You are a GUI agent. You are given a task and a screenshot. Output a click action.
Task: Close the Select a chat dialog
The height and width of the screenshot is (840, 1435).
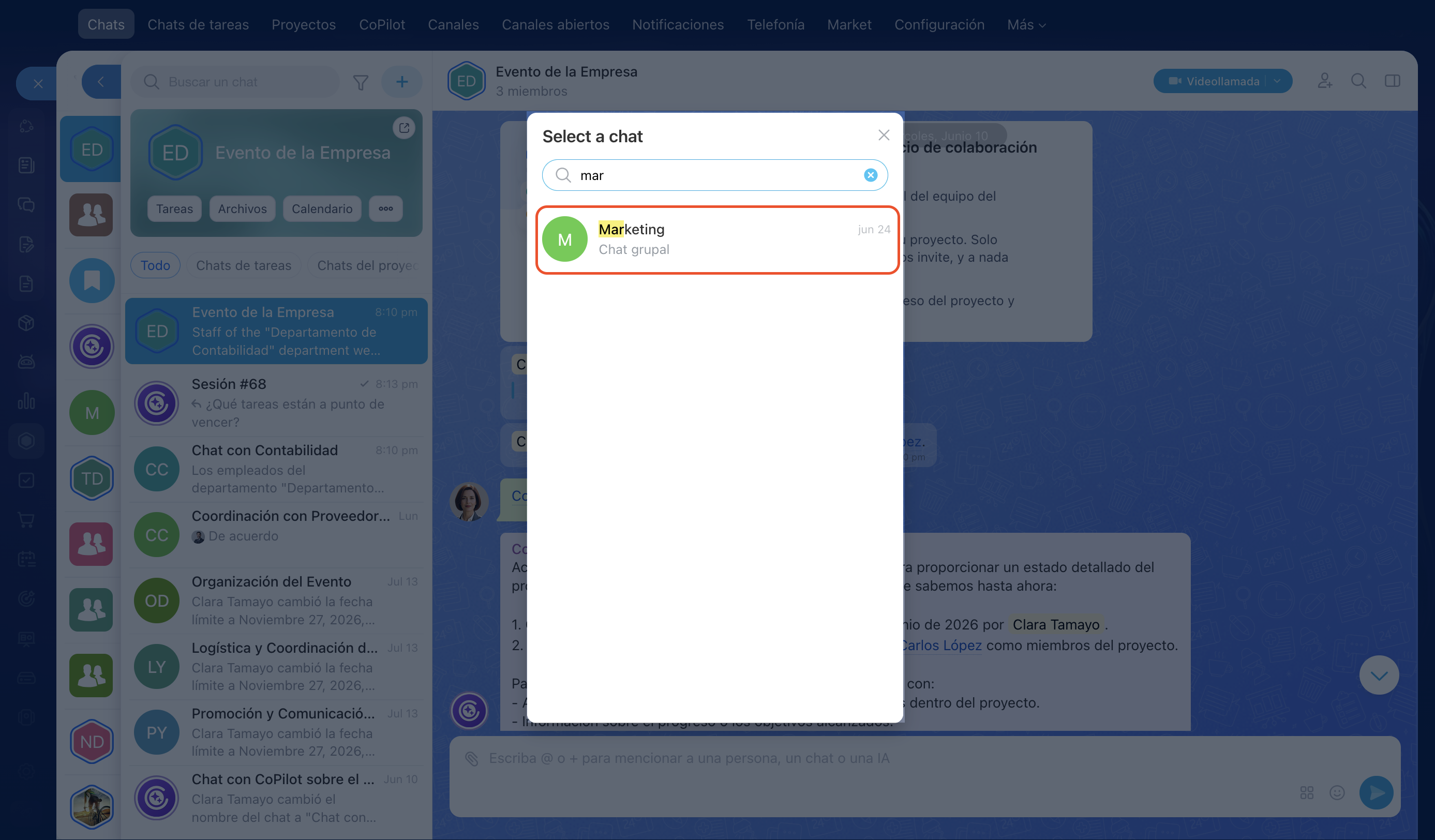tap(883, 136)
